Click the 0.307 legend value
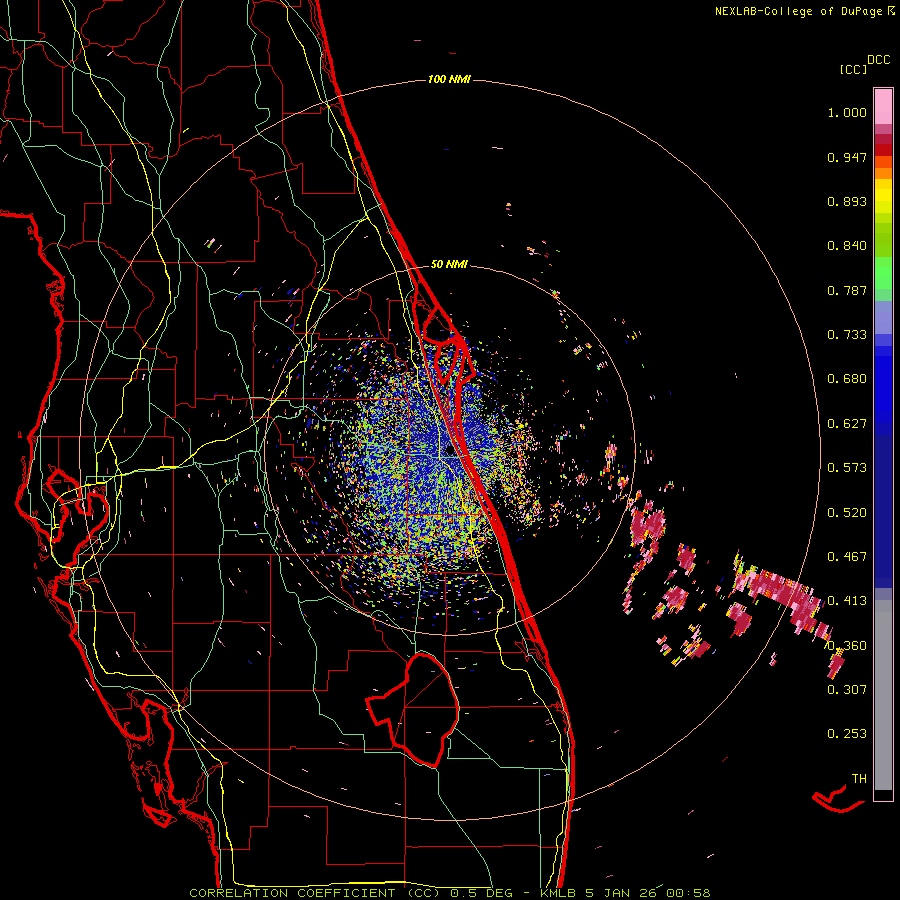 [847, 690]
